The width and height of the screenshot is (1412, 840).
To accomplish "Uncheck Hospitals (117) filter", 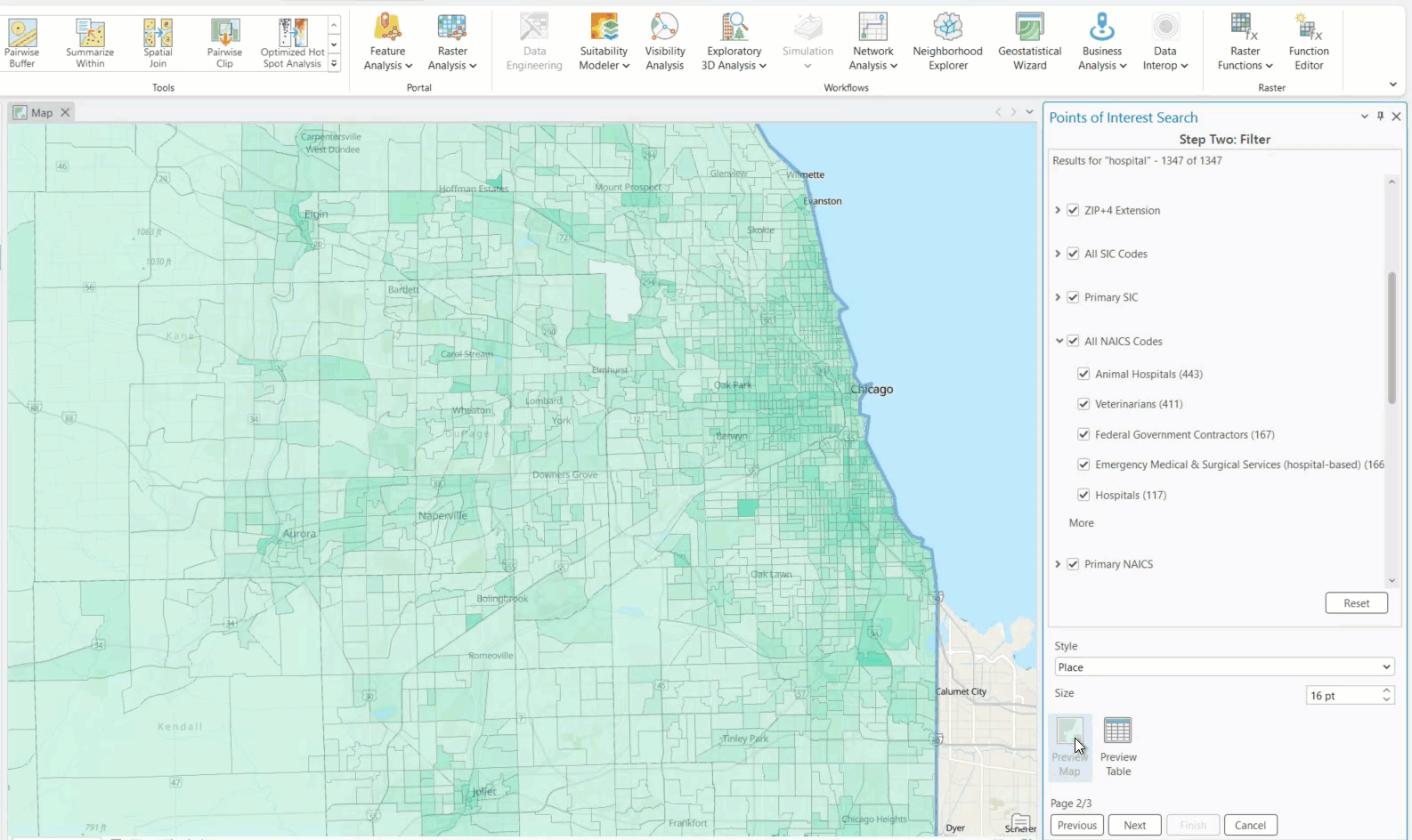I will coord(1083,495).
